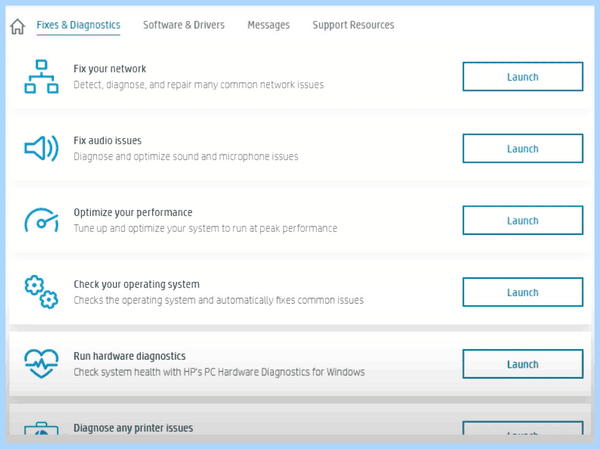The height and width of the screenshot is (449, 600).
Task: Select 'Check your operating system' title
Action: click(137, 284)
